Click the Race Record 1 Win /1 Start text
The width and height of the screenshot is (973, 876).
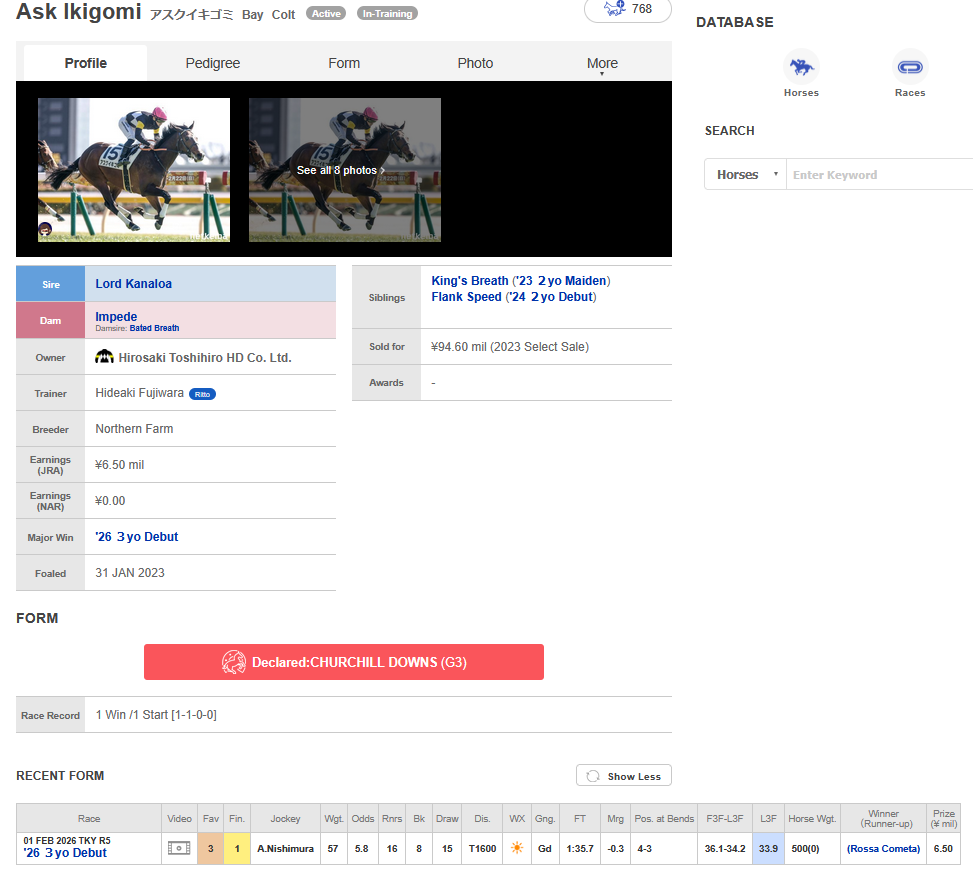point(156,715)
